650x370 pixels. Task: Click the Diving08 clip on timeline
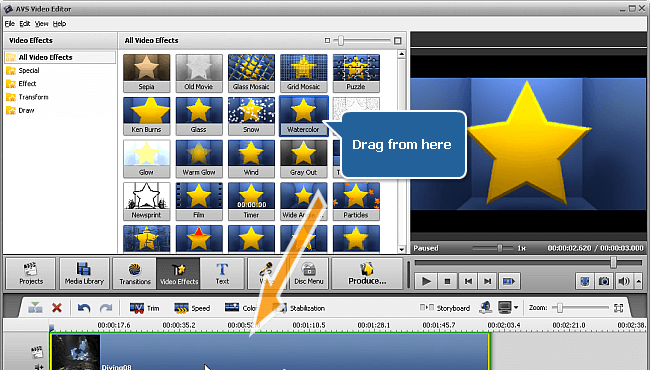(x=270, y=351)
